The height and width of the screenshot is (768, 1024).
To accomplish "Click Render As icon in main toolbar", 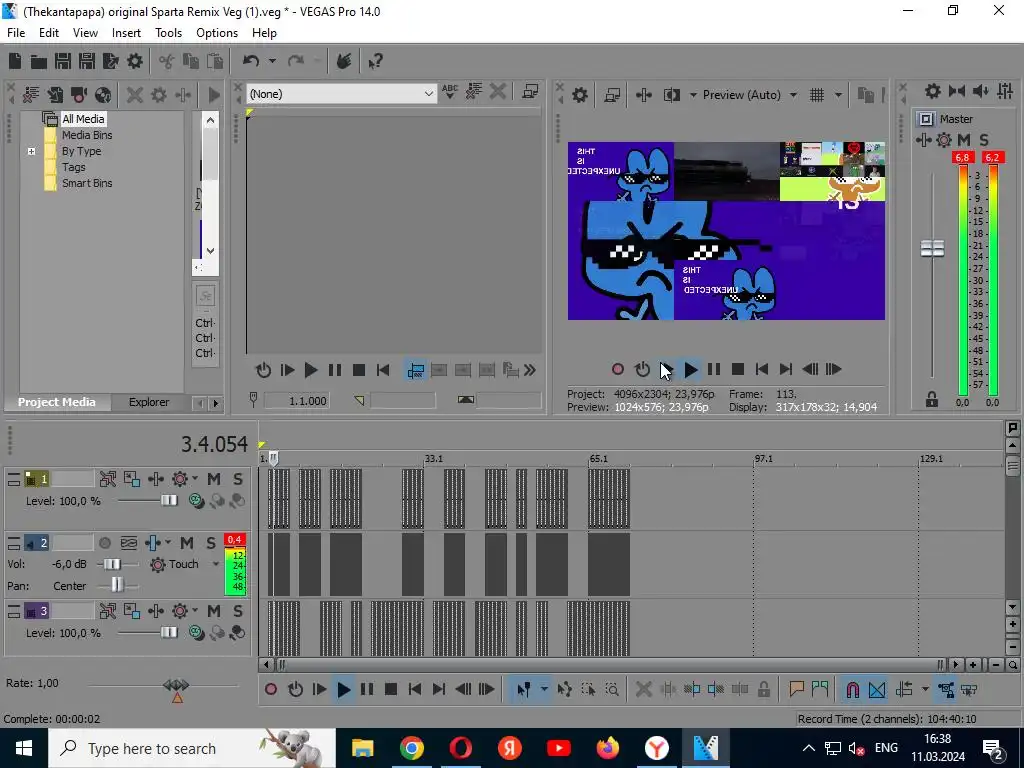I will pyautogui.click(x=110, y=61).
